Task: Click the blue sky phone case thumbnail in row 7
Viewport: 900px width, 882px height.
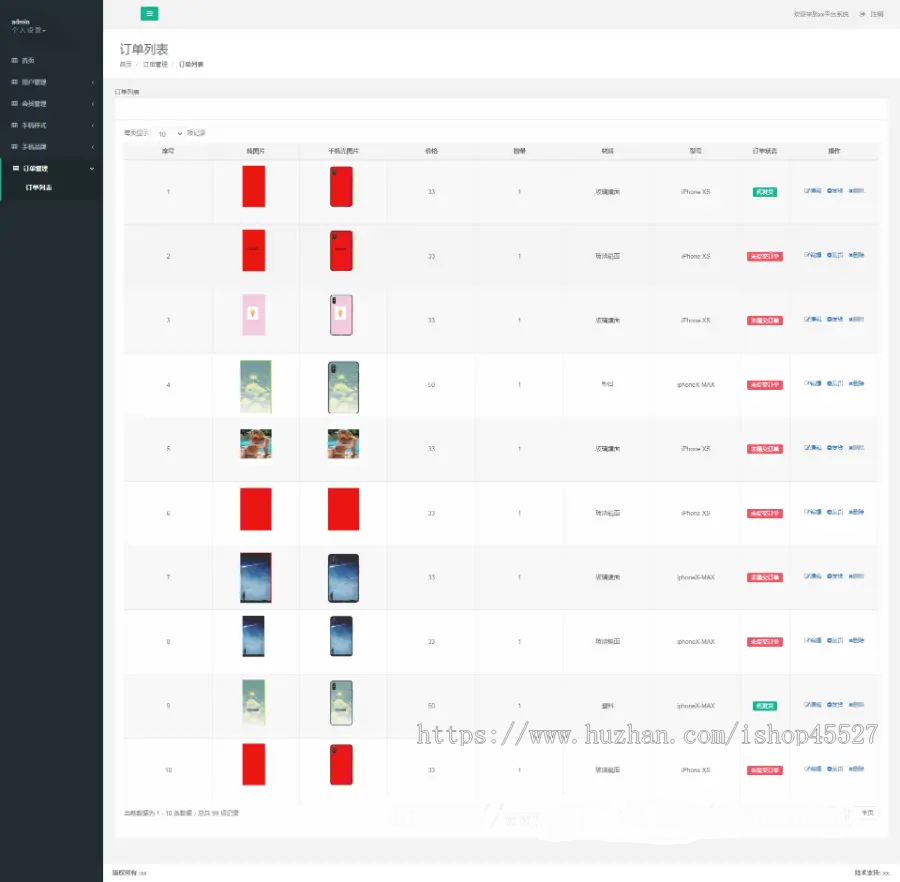Action: pyautogui.click(x=343, y=578)
